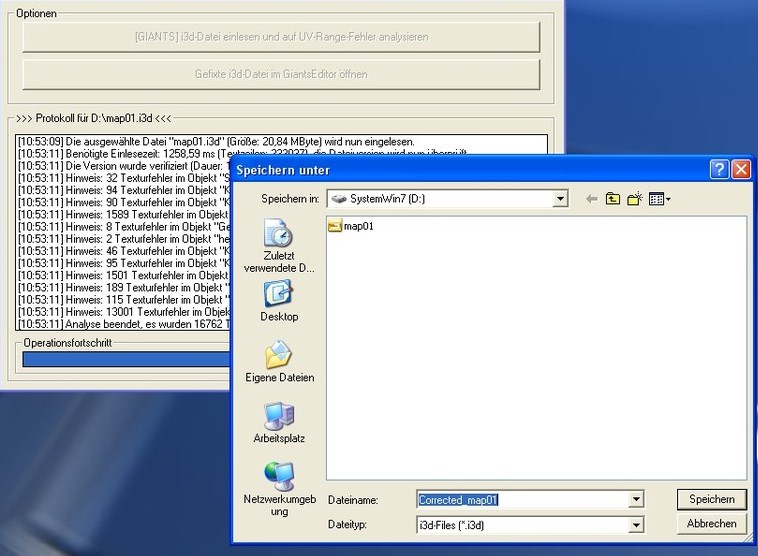Open Eigene Dateien from places bar
This screenshot has height=556, width=758.
click(279, 361)
